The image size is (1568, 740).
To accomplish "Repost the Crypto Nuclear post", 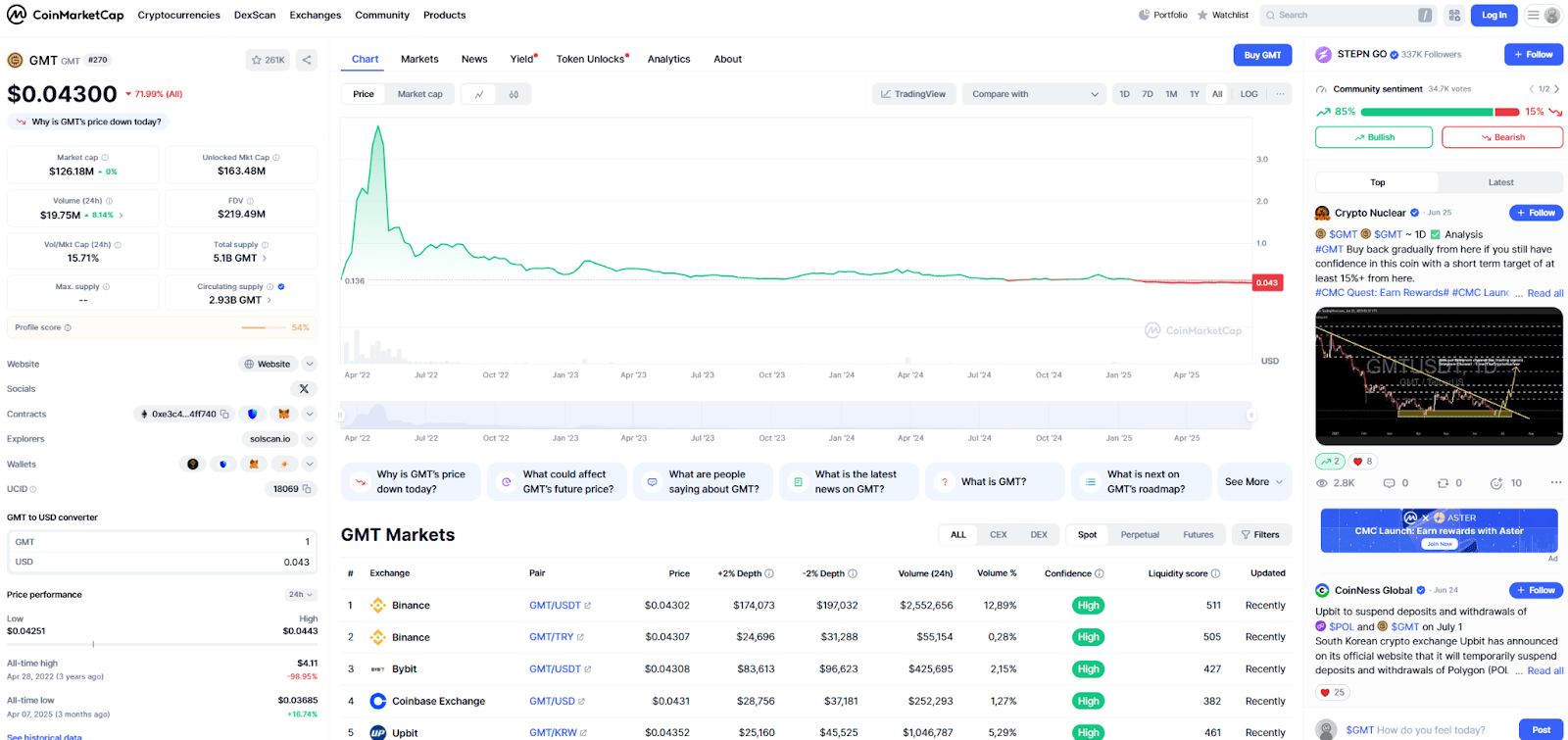I will 1443,483.
